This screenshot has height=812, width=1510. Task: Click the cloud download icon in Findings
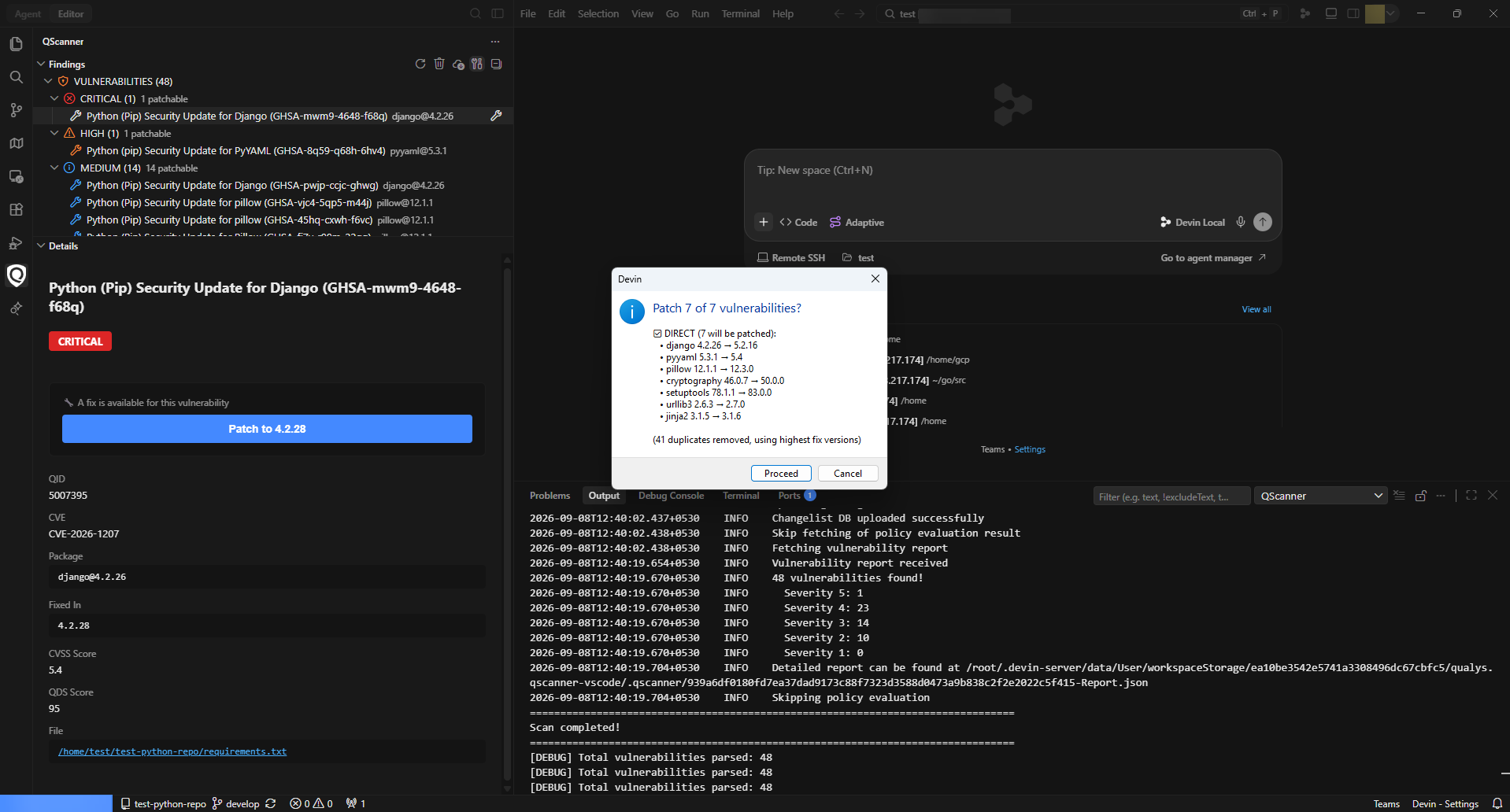point(458,64)
